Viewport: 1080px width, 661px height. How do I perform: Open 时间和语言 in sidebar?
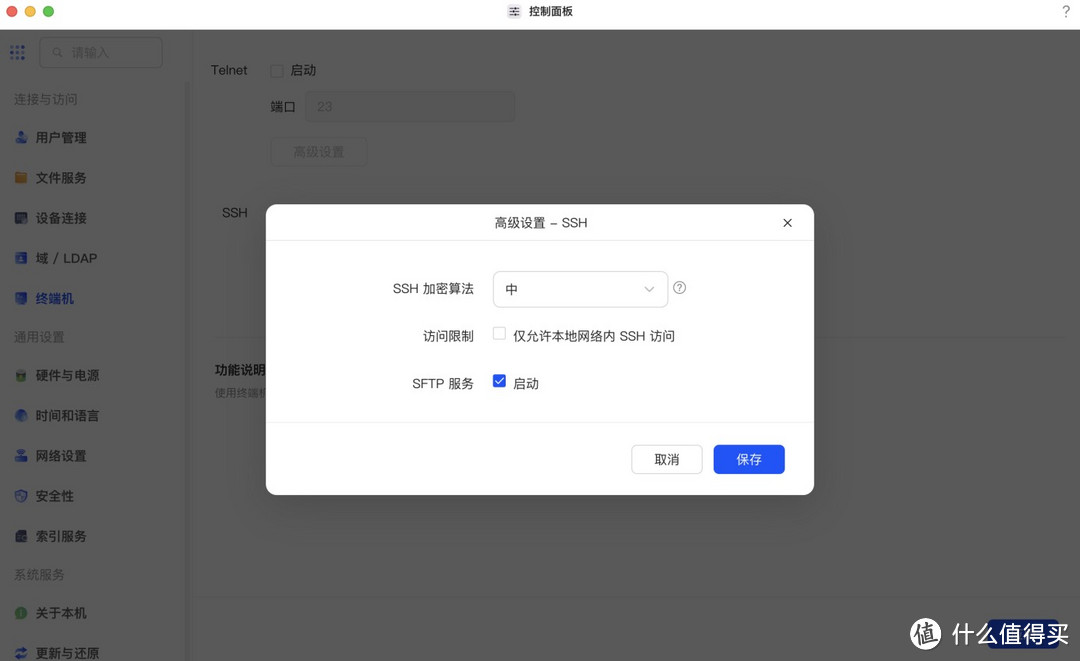68,415
